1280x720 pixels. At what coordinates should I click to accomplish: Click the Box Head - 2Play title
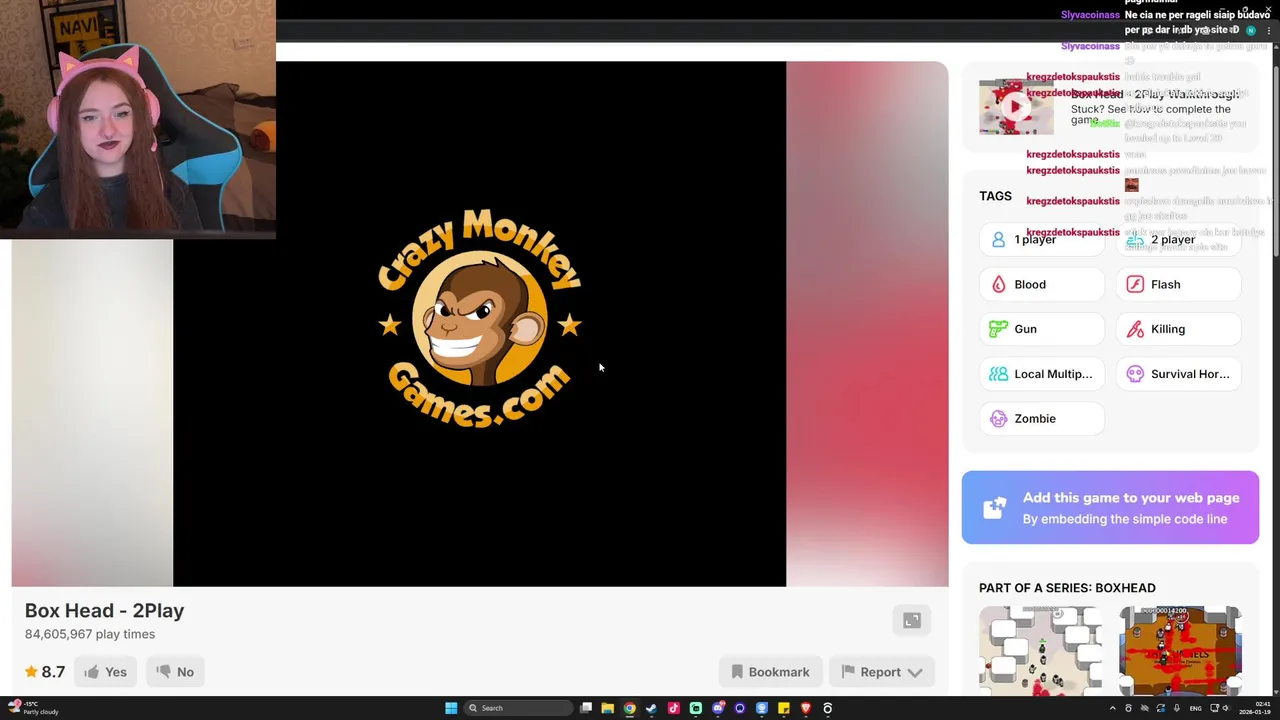click(x=104, y=611)
